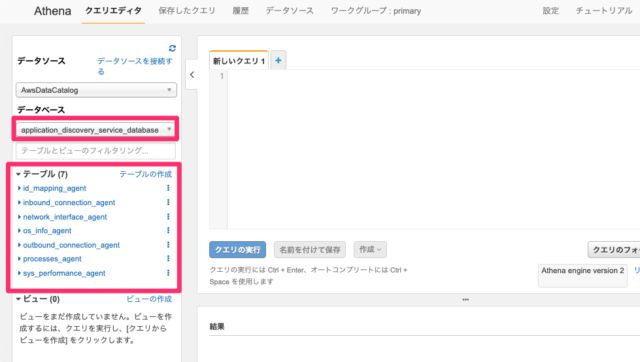Open ワークグループ : primary tab
This screenshot has height=362, width=640.
tap(376, 11)
